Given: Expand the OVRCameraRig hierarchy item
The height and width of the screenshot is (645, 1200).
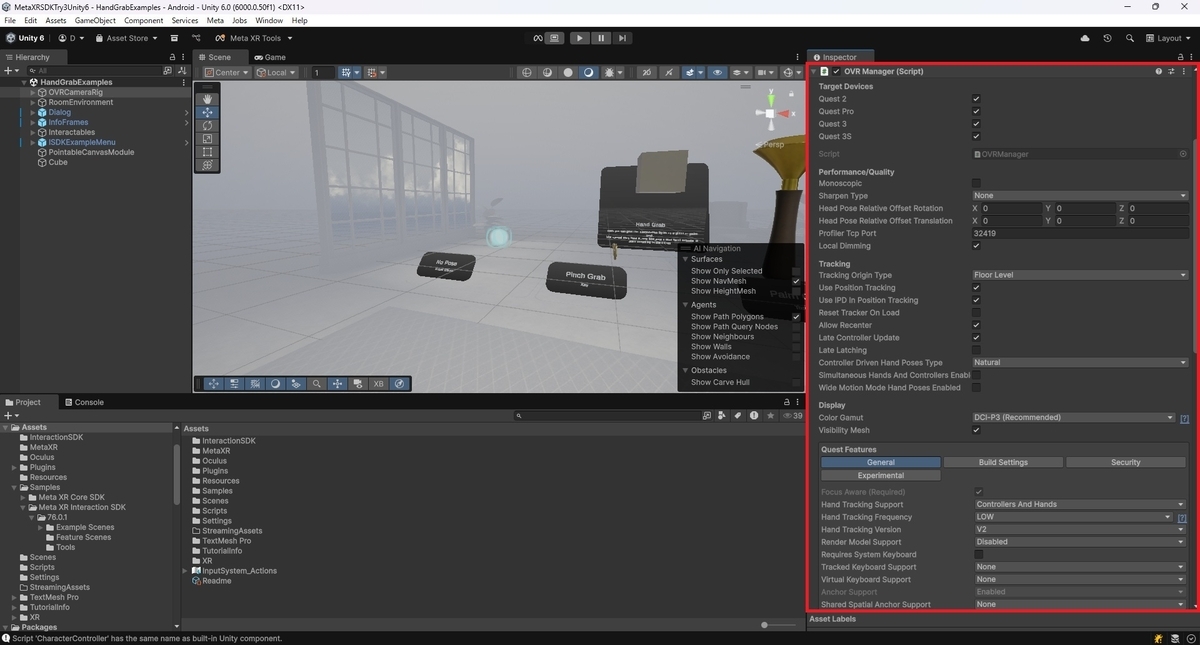Looking at the screenshot, I should (x=32, y=92).
